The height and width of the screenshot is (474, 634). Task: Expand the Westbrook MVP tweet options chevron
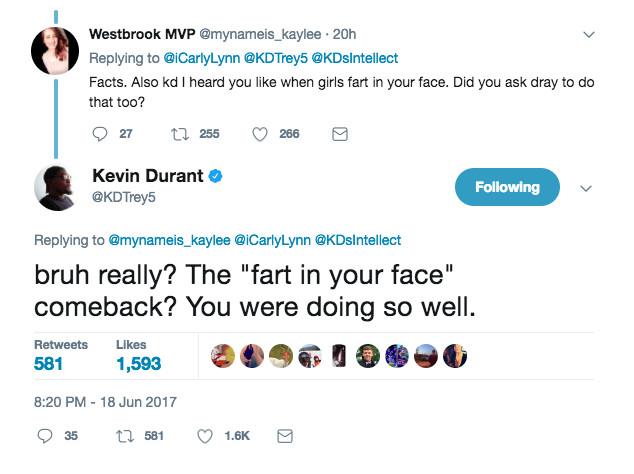tap(589, 35)
